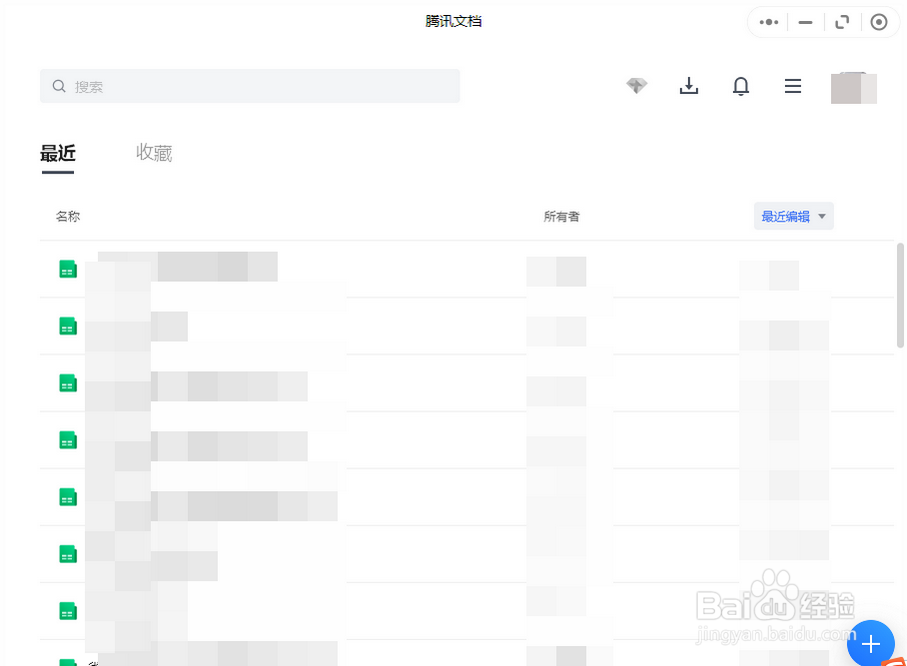This screenshot has width=907, height=666.
Task: Click the blue plus button to create document
Action: 871,644
